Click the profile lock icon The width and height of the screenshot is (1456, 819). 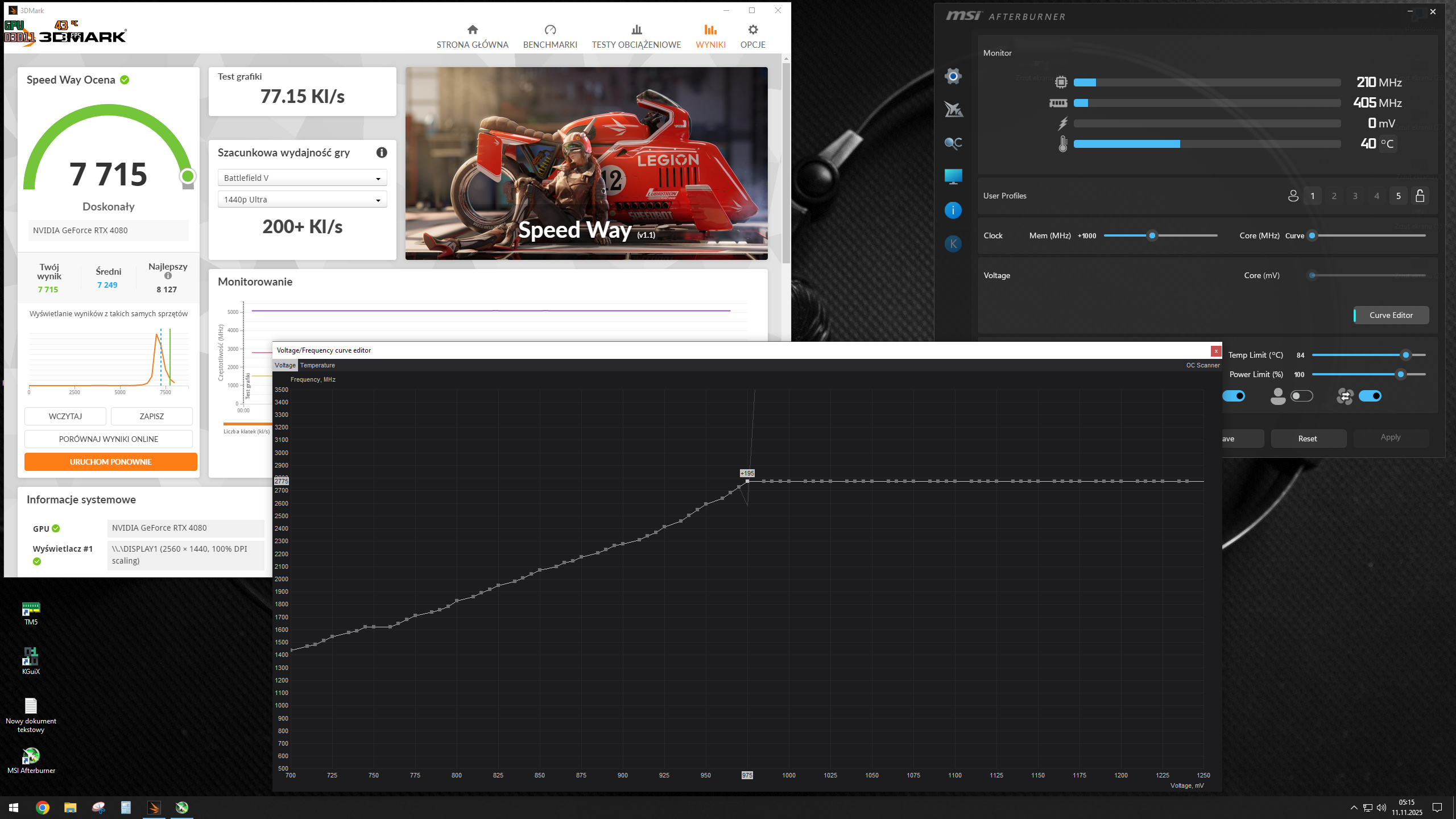1420,196
